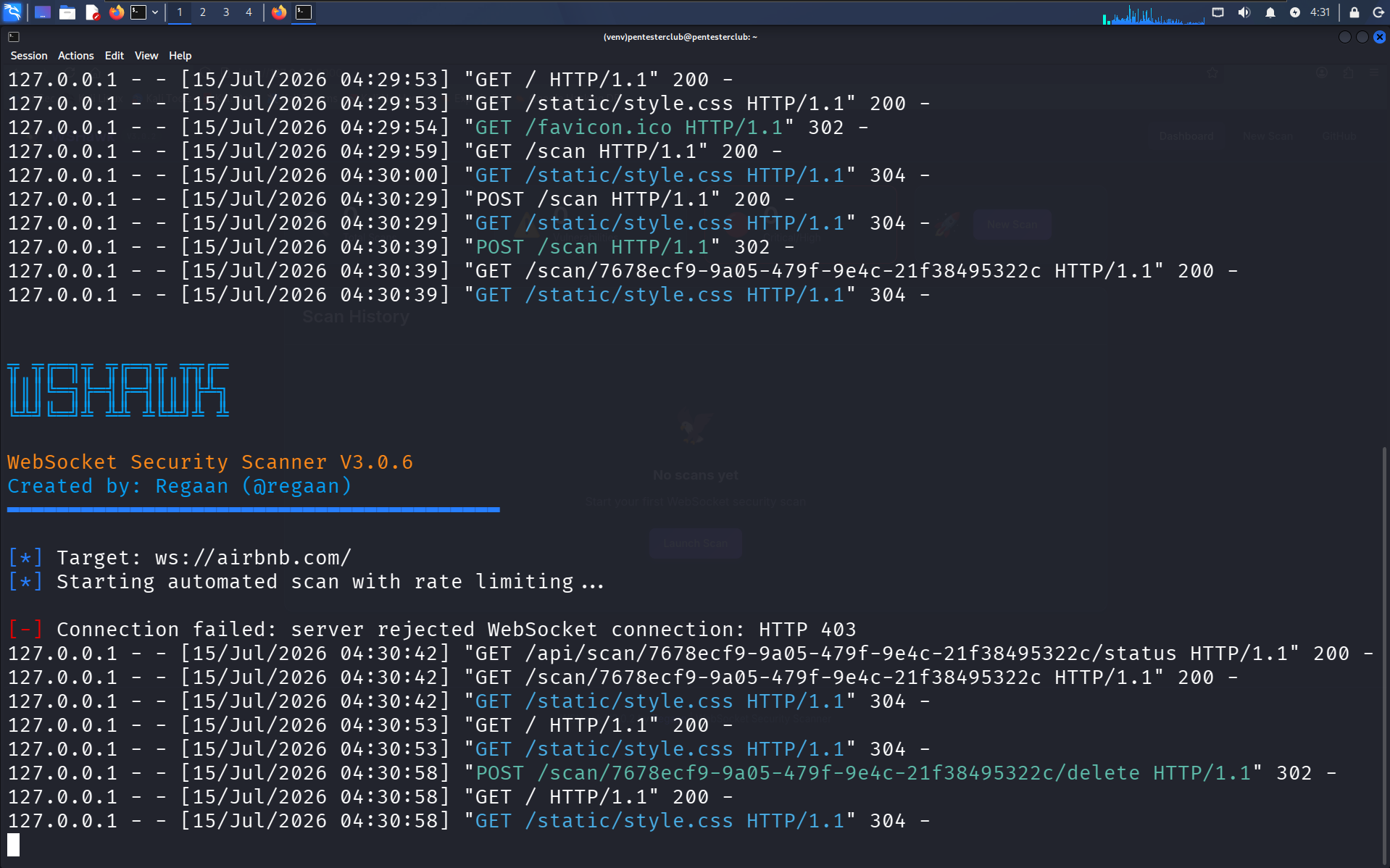Click the line Created by: Regaan (@regaan)

point(180,486)
